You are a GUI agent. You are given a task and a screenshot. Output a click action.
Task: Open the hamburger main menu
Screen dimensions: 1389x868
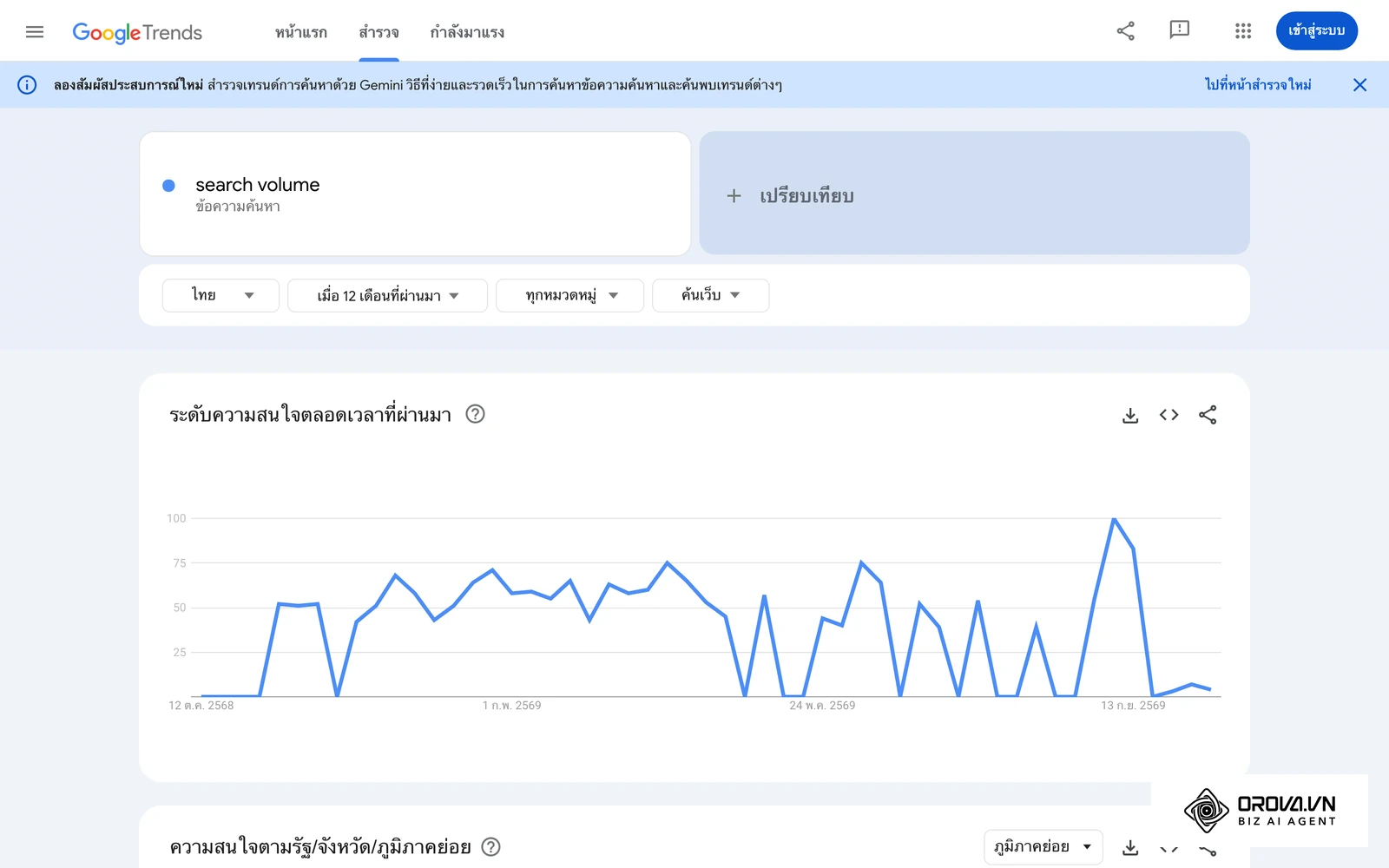(x=35, y=32)
